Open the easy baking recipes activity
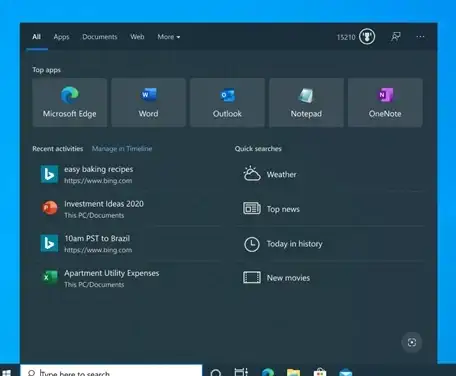Viewport: 456px width, 376px height. click(x=127, y=174)
